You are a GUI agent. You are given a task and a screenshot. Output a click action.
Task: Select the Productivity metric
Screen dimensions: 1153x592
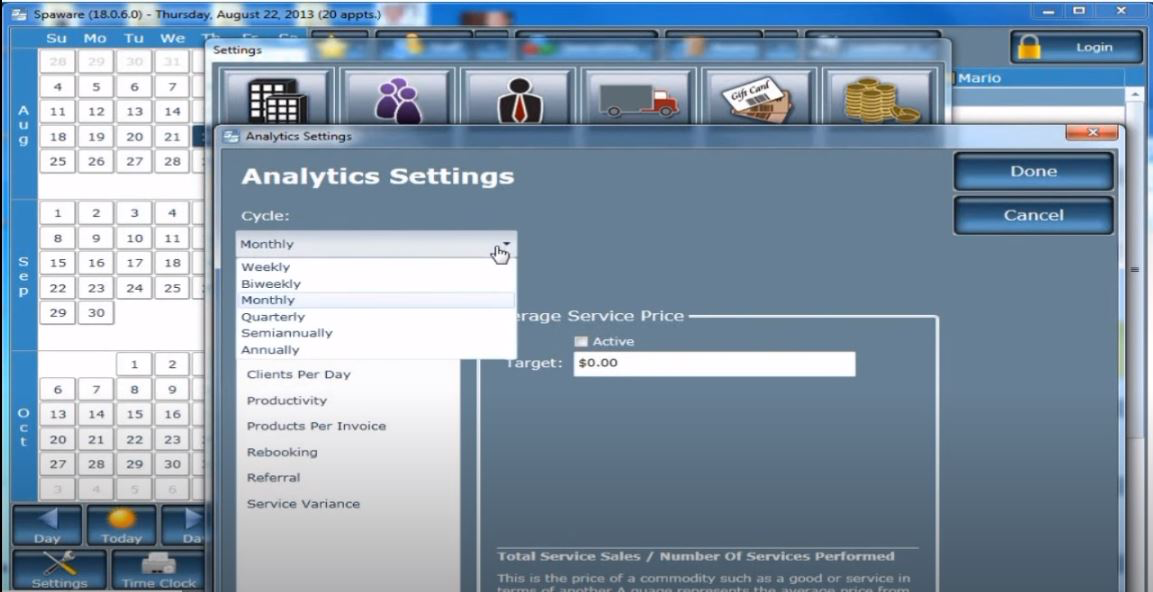click(287, 401)
